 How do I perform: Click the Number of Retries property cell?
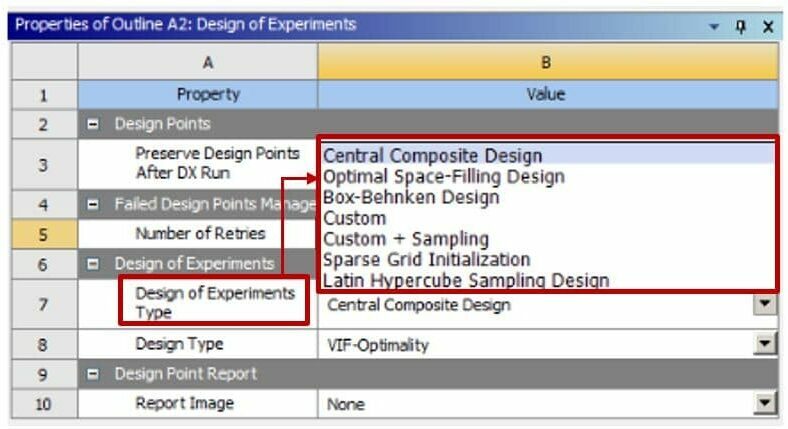click(199, 234)
